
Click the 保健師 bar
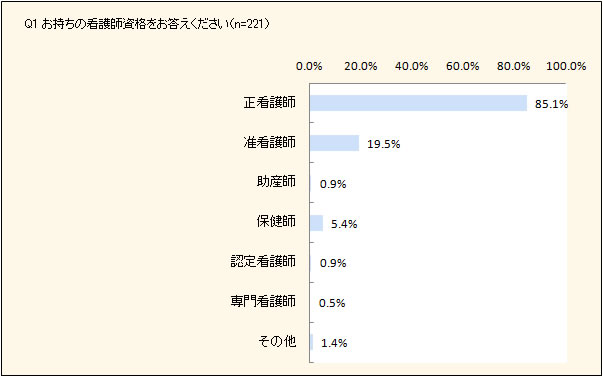316,223
